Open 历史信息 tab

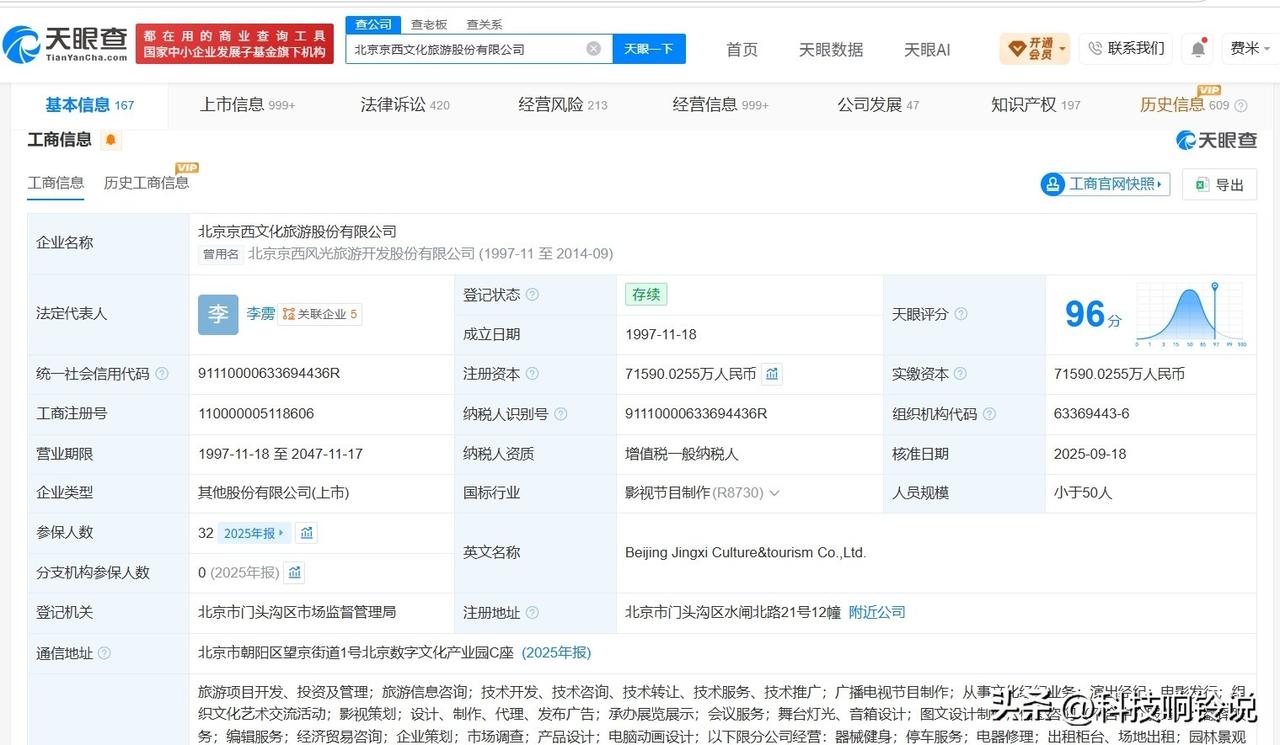tap(1184, 105)
